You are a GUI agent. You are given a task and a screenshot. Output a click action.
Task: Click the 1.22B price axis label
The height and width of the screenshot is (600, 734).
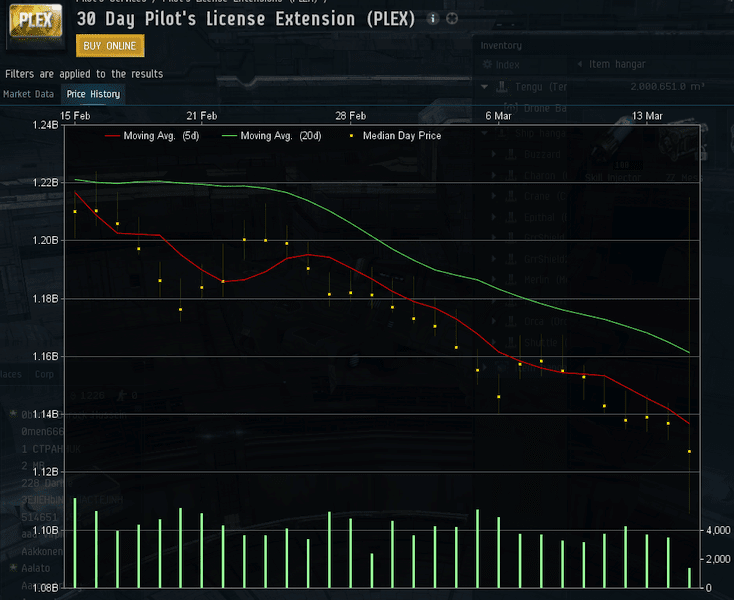tap(45, 182)
